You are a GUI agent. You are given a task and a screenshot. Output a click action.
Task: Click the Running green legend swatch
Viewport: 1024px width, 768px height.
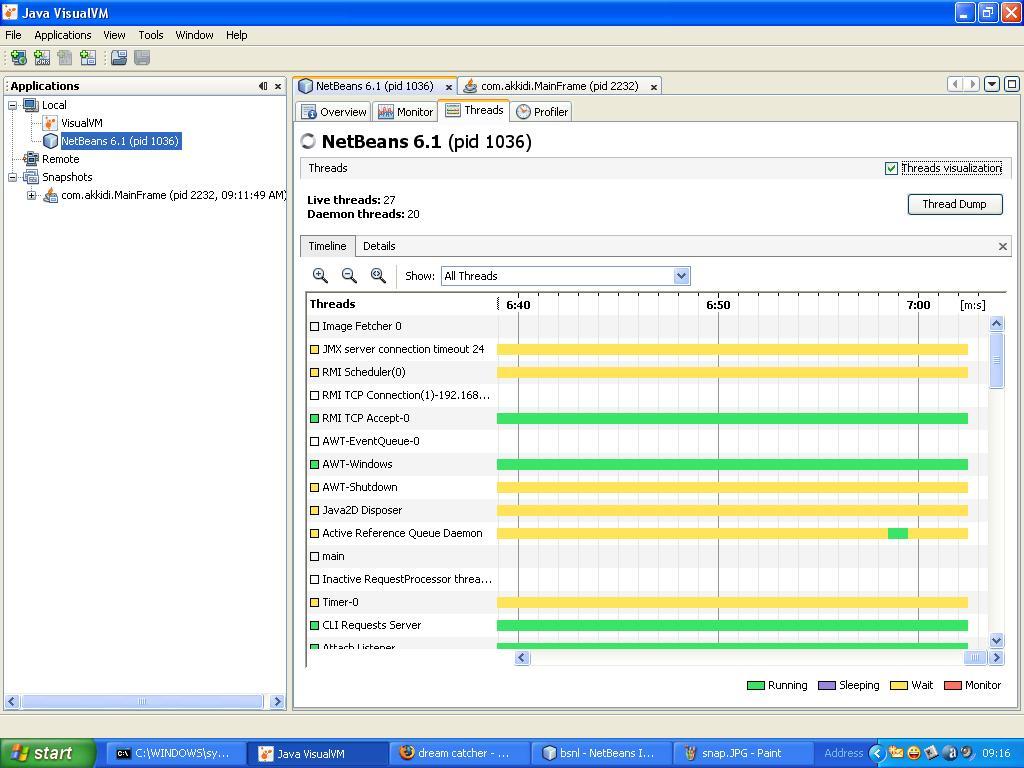point(755,686)
